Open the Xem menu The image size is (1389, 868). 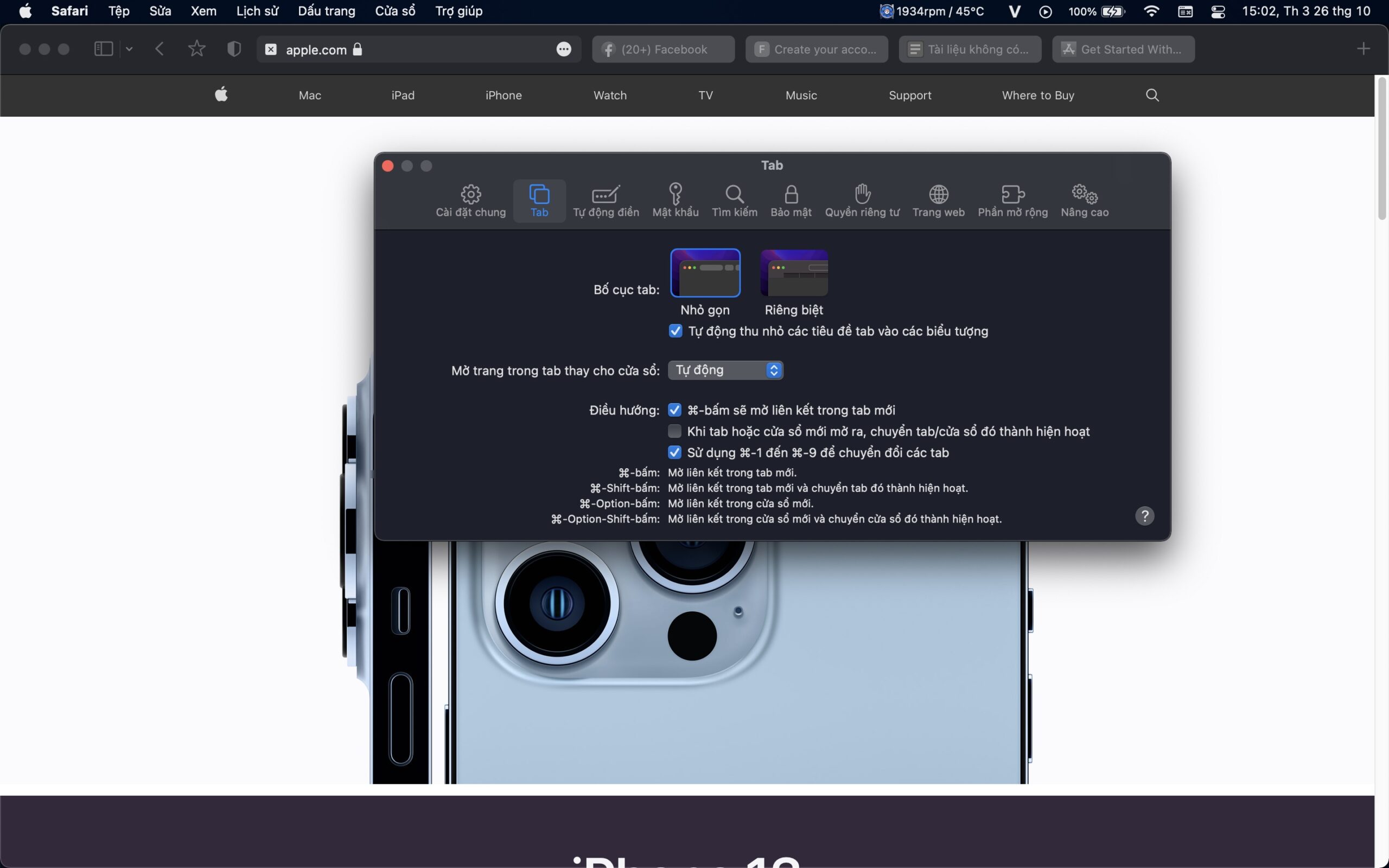(204, 11)
